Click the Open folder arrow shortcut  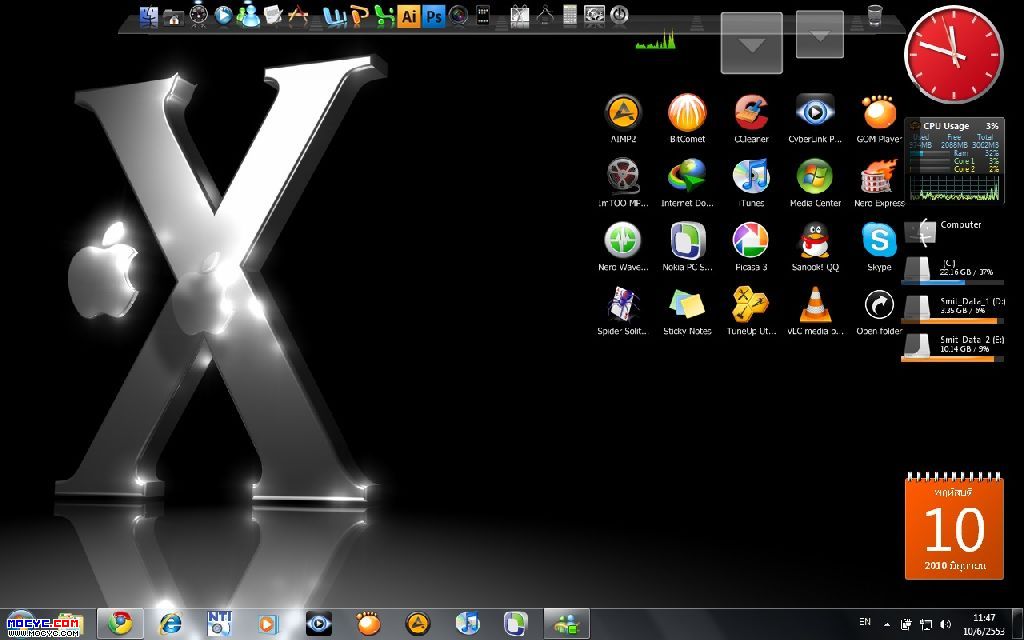tap(879, 310)
